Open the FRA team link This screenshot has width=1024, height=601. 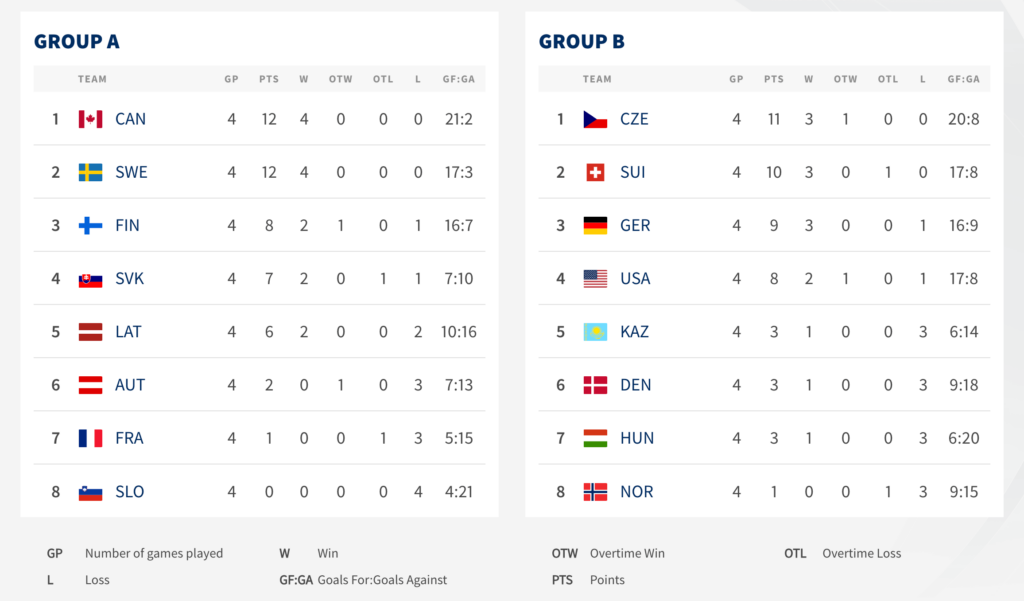pyautogui.click(x=129, y=438)
